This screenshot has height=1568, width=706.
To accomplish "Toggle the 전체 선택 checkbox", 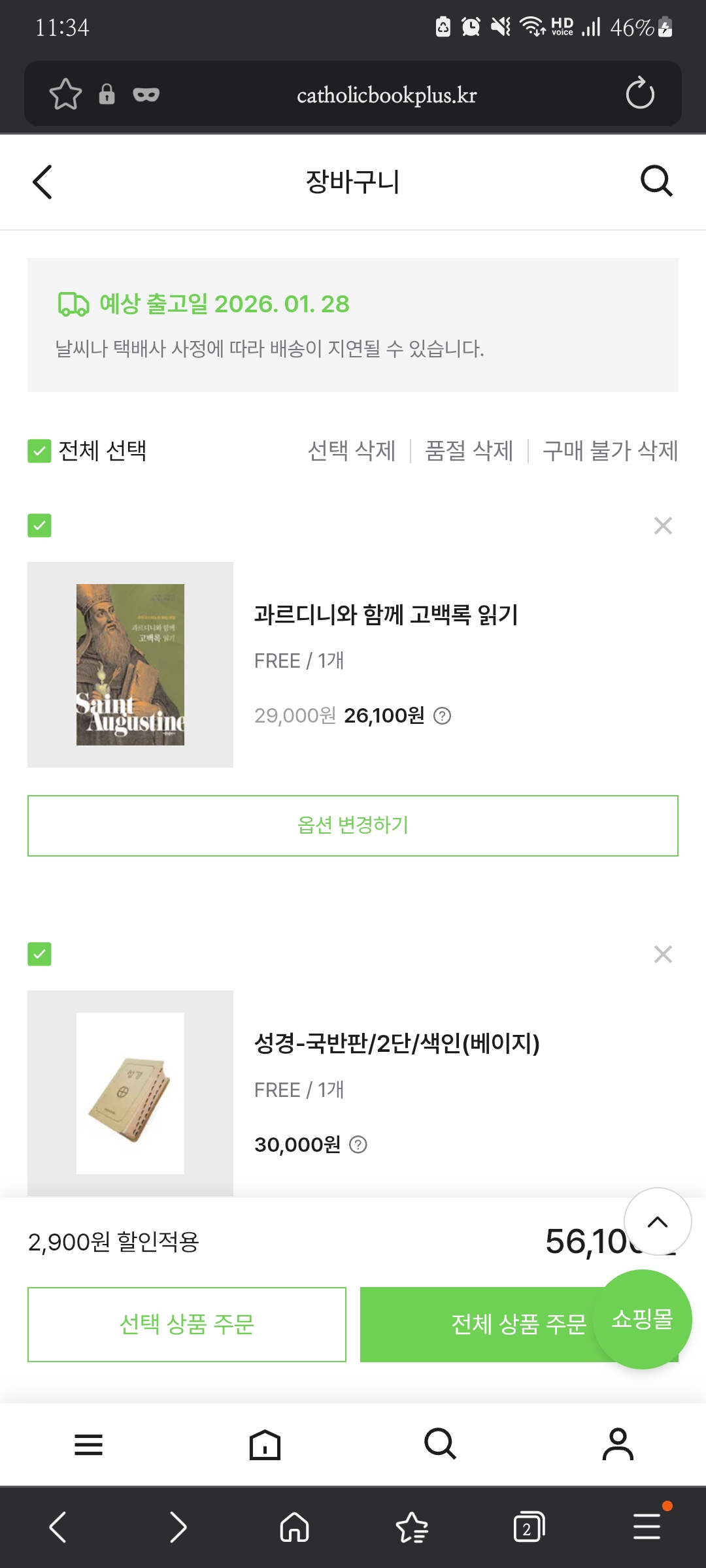I will 39,451.
